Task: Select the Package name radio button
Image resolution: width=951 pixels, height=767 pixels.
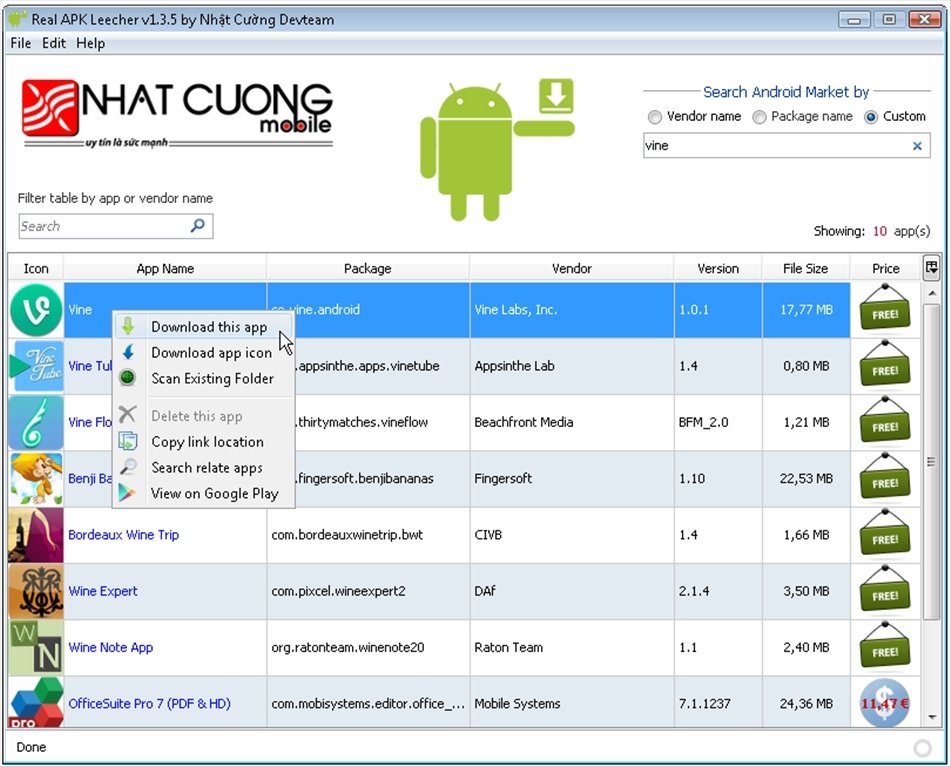Action: (759, 117)
